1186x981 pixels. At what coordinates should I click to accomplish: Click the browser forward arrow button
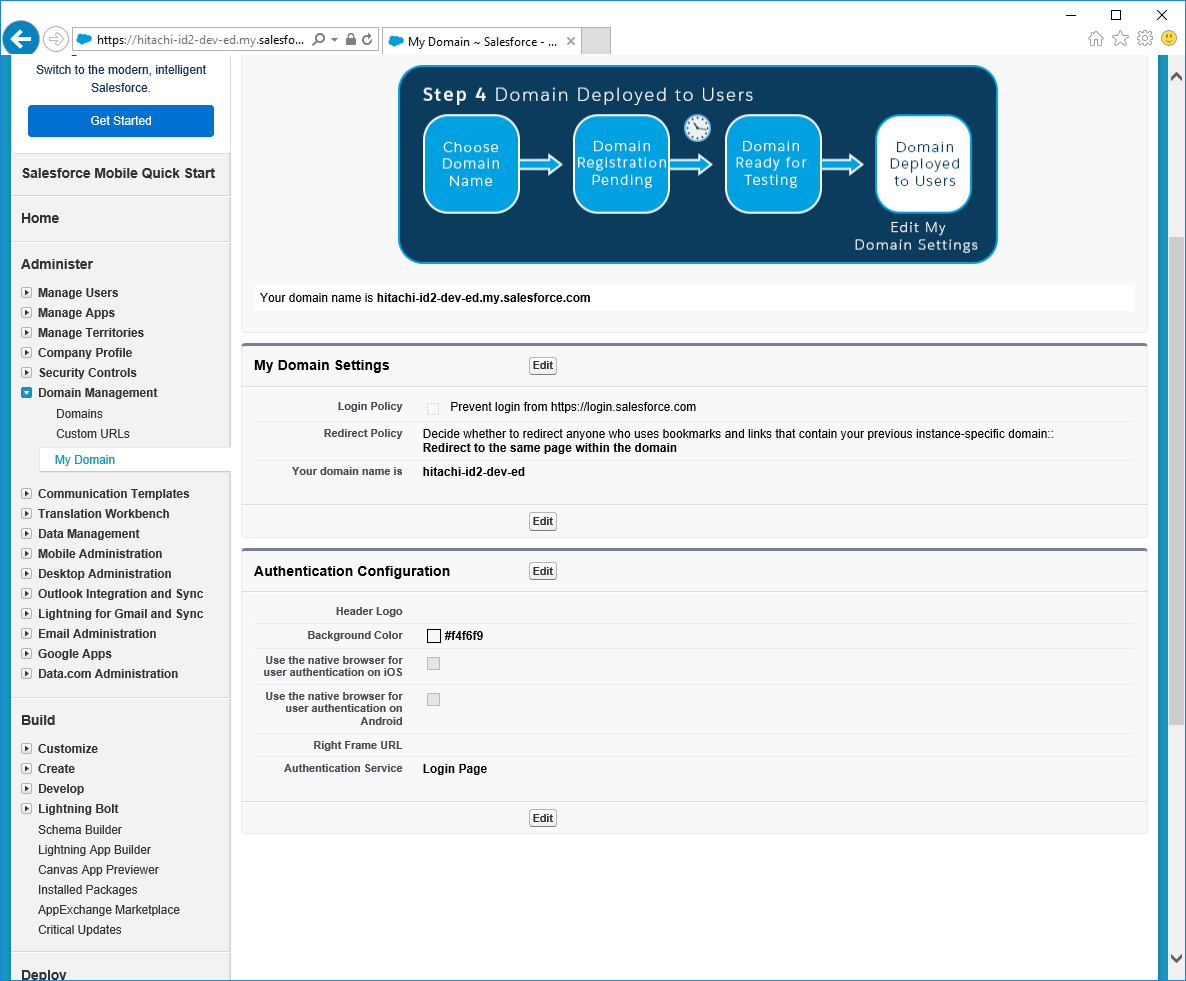pyautogui.click(x=56, y=39)
